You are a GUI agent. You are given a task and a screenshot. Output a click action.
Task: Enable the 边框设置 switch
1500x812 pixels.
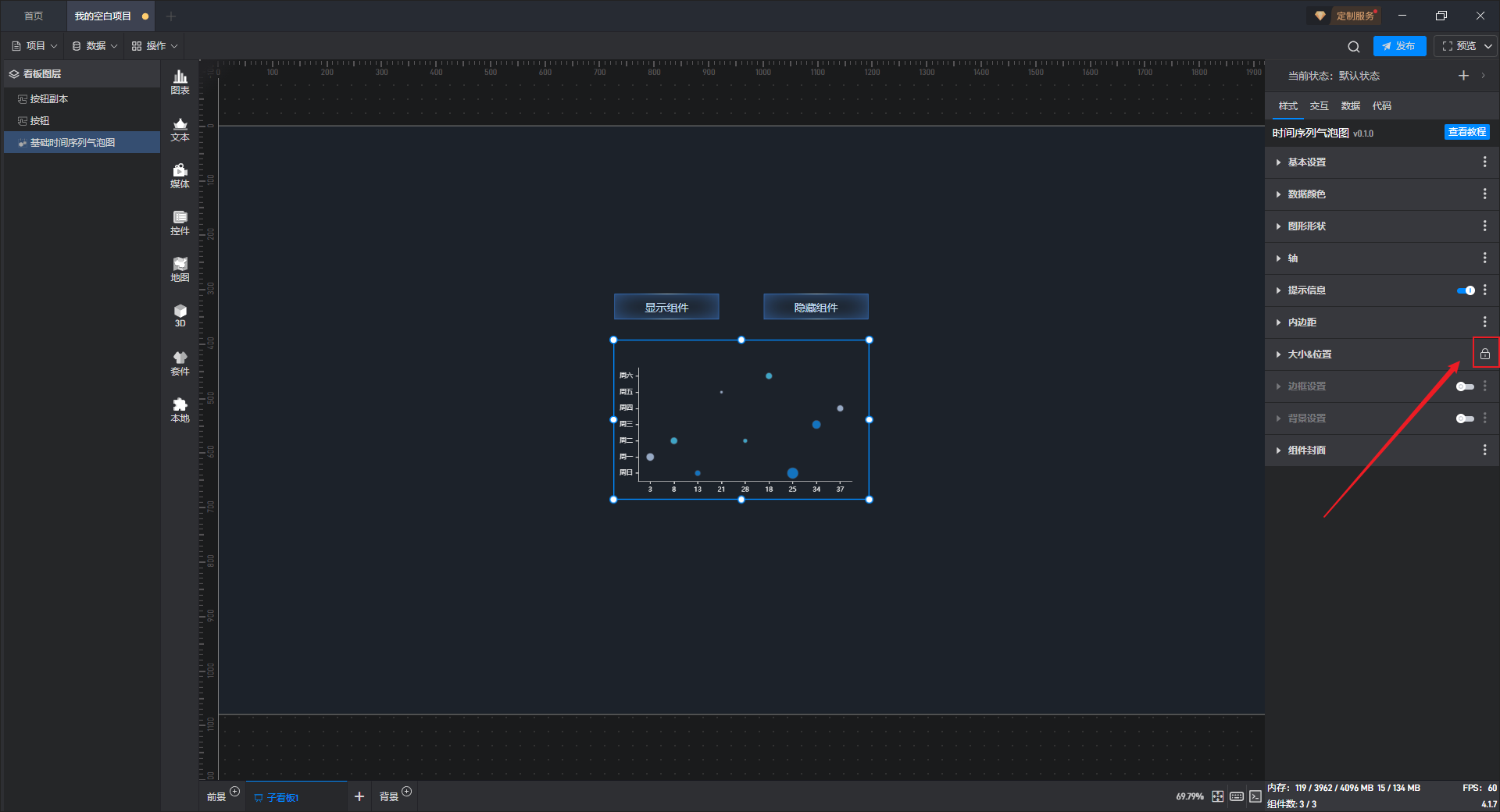tap(1466, 386)
